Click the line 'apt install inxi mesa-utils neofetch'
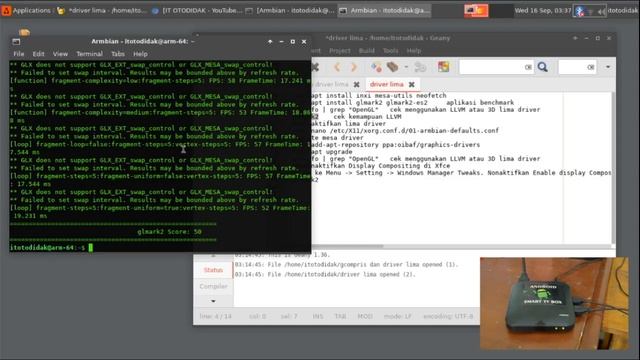This screenshot has height=360, width=640. (x=379, y=96)
